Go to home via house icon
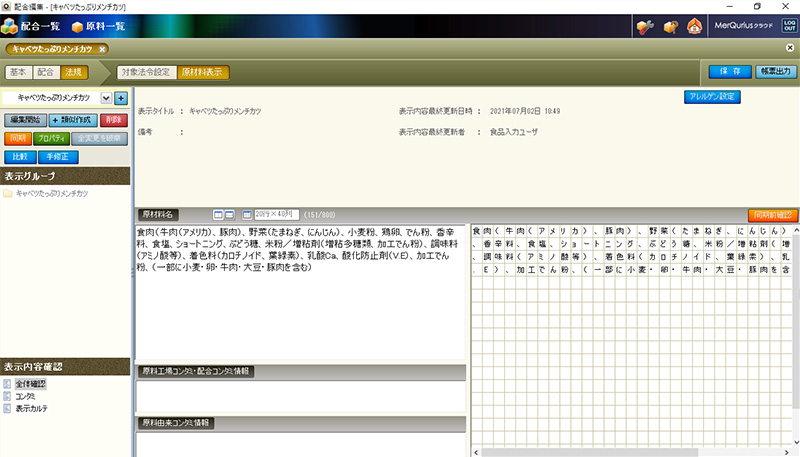Screen dimensions: 800x457 [x=694, y=25]
